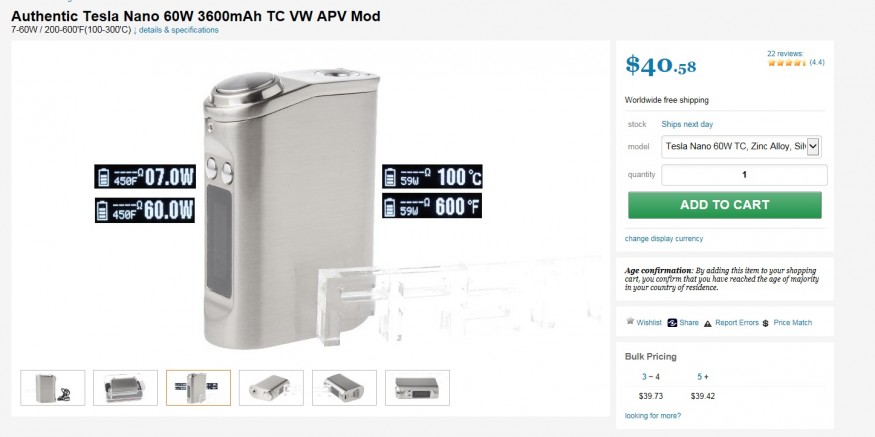Image resolution: width=875 pixels, height=437 pixels.
Task: Select second thumbnail showing packaged box
Action: (x=126, y=388)
